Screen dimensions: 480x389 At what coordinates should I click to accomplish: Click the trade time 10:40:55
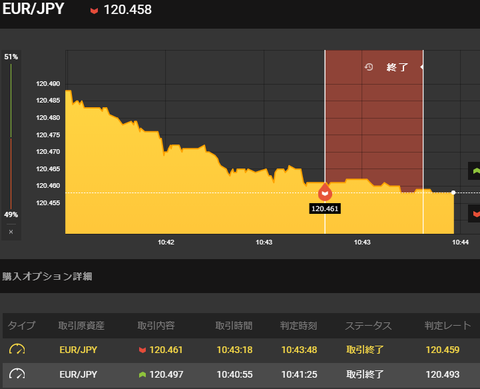tap(235, 374)
